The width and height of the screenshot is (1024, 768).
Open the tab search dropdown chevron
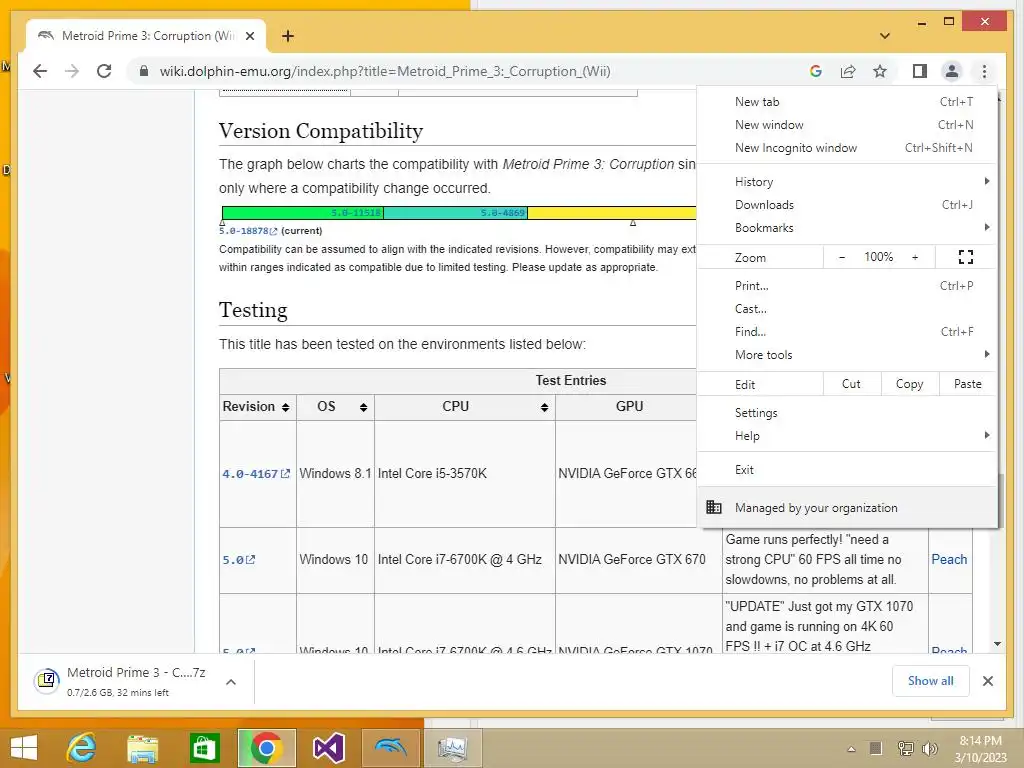click(x=885, y=36)
